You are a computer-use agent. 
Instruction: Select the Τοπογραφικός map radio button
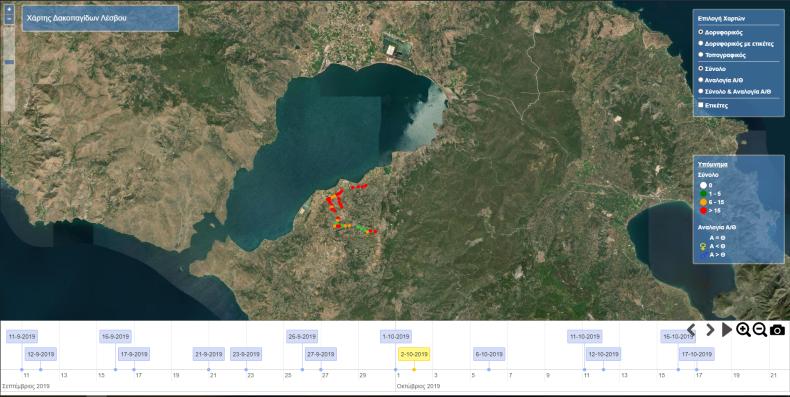(x=700, y=54)
